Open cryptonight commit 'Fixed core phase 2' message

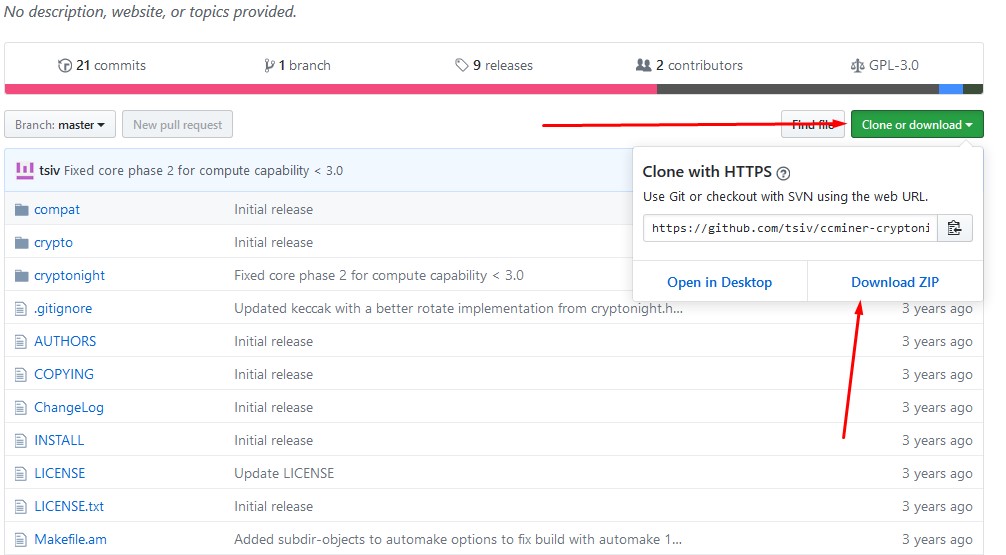click(379, 276)
